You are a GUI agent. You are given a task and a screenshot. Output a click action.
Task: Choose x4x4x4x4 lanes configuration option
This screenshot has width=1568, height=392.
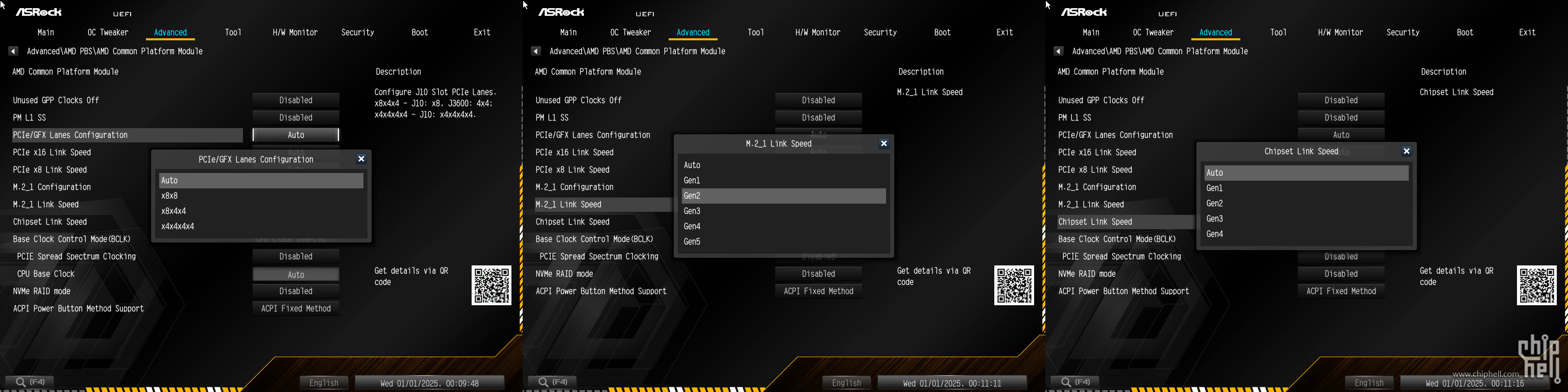tap(261, 227)
